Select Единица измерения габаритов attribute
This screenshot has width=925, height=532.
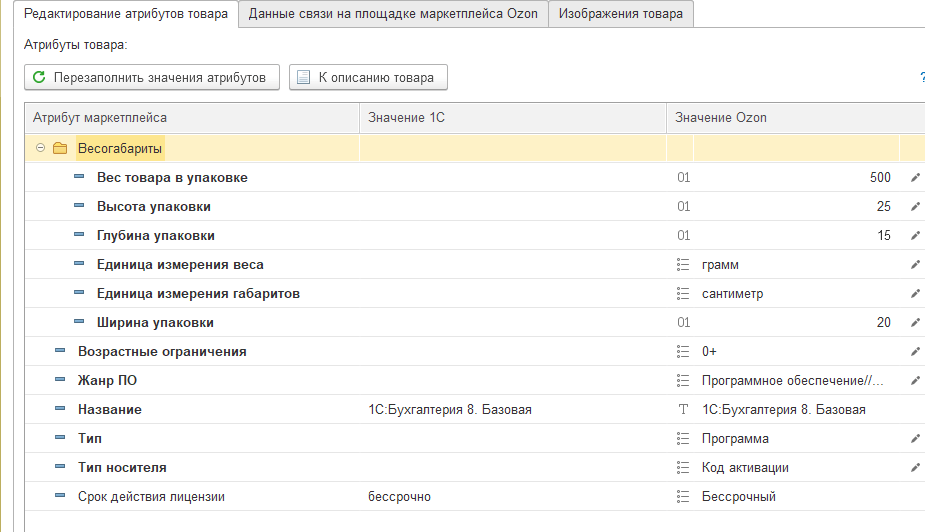[198, 294]
